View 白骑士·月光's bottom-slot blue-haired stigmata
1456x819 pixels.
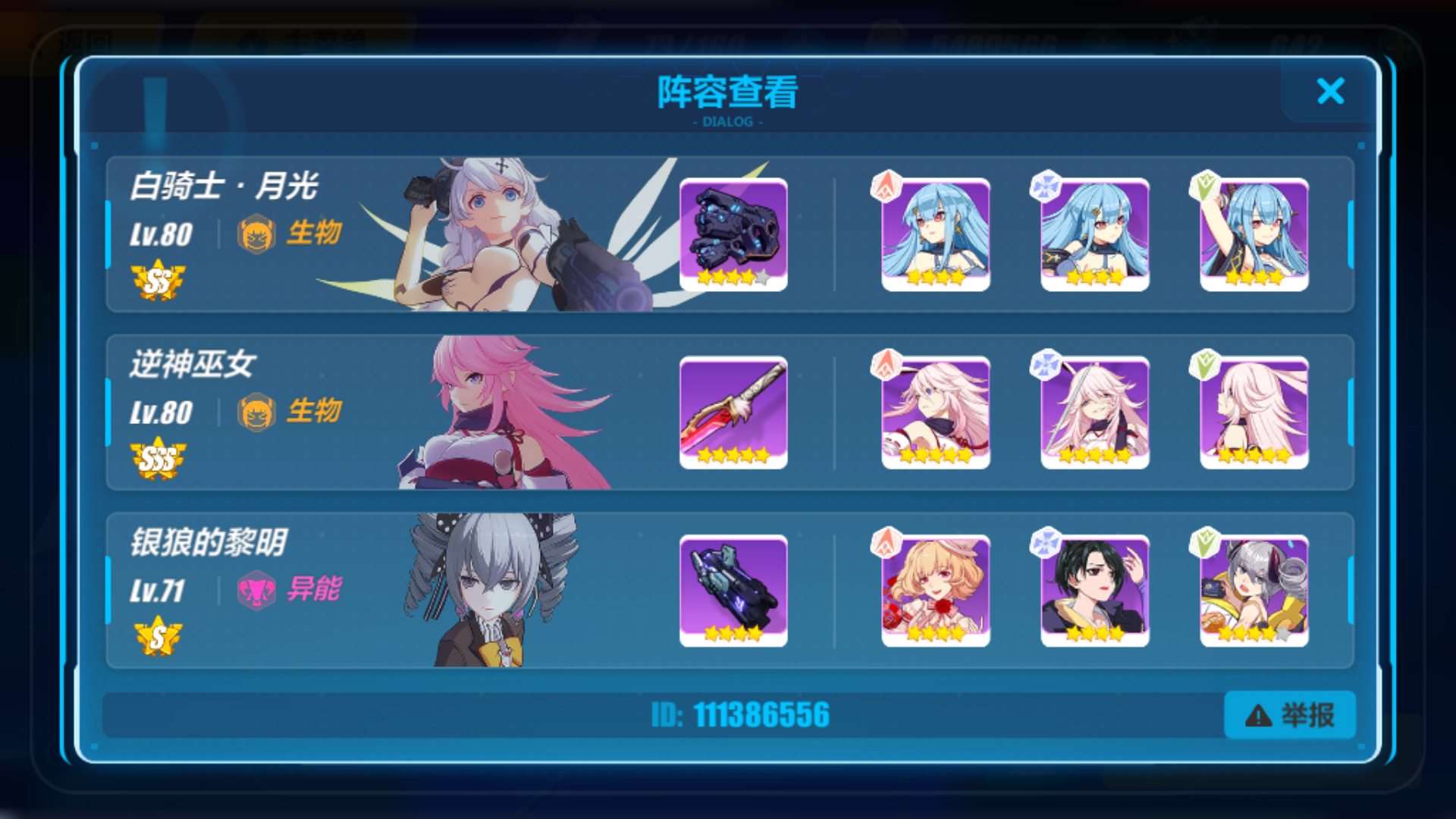pyautogui.click(x=1254, y=234)
